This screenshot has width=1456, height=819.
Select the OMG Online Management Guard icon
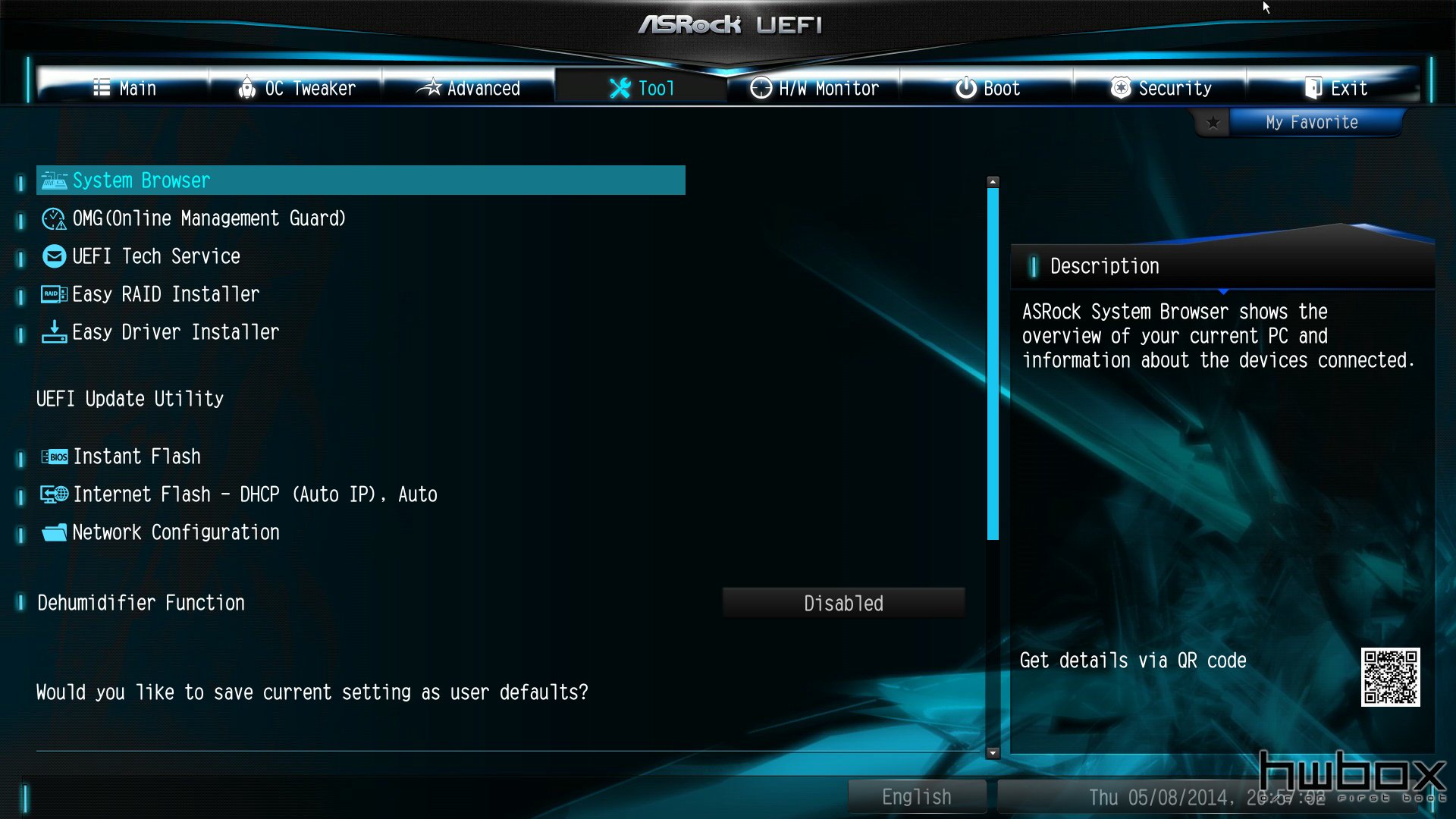[x=53, y=218]
